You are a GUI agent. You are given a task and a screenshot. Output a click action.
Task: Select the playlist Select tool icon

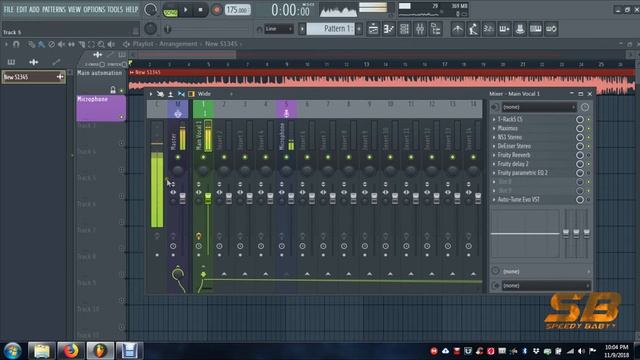[91, 44]
